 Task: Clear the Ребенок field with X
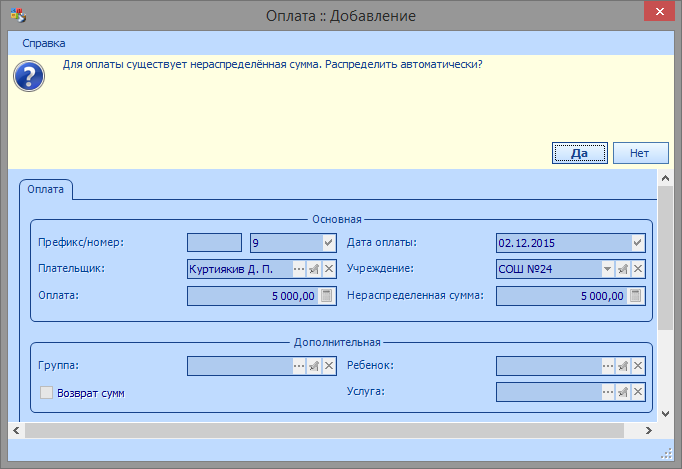tap(638, 366)
